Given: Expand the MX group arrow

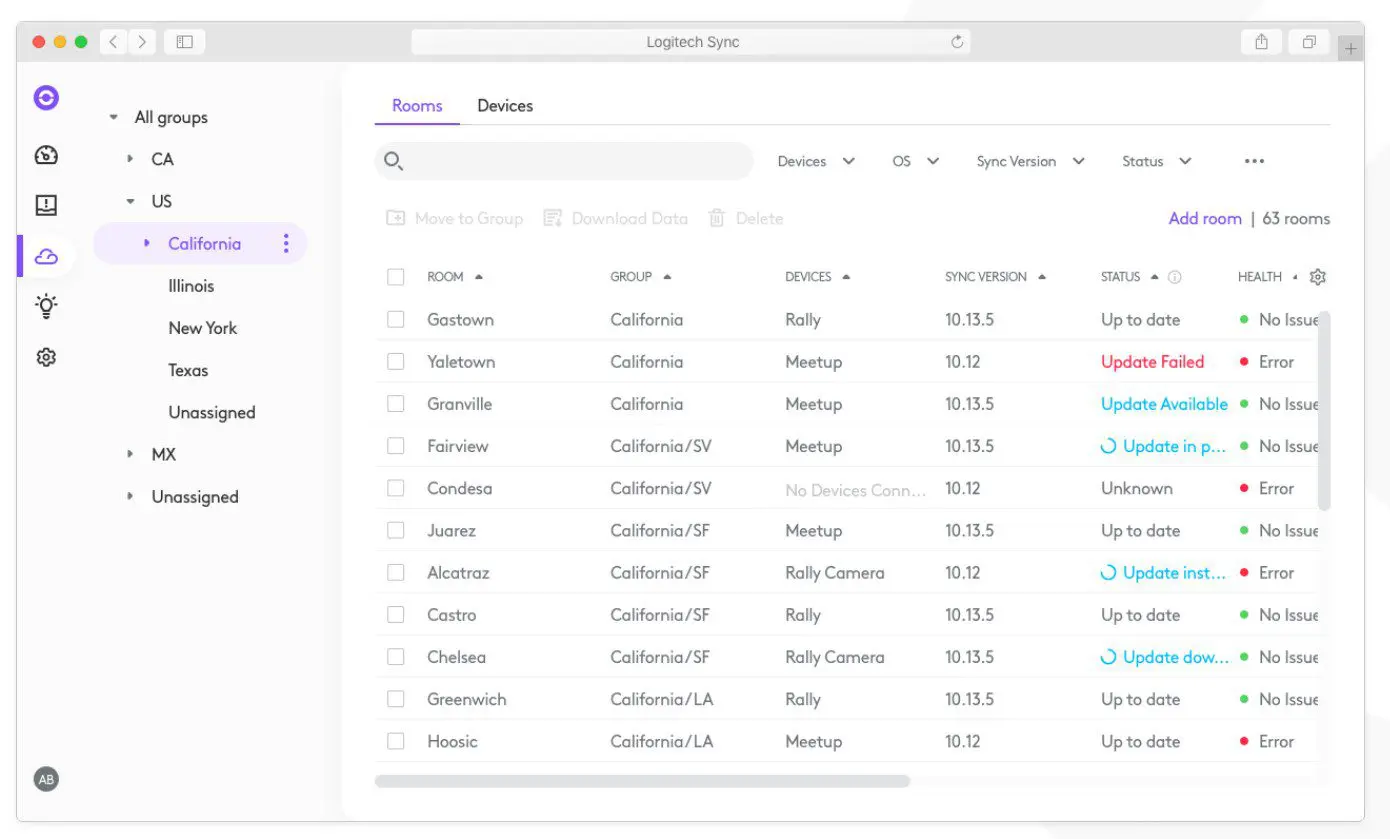Looking at the screenshot, I should pos(130,454).
